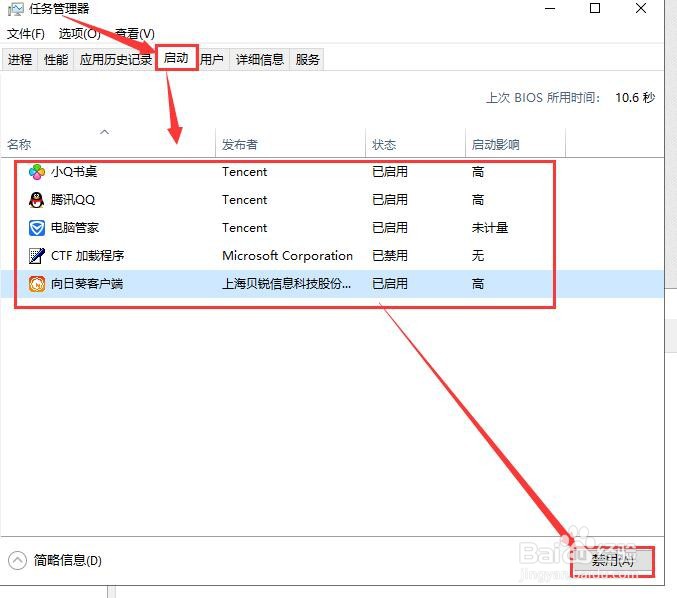Click Microsoft Corporation publisher cell
677x598 pixels.
pyautogui.click(x=288, y=256)
